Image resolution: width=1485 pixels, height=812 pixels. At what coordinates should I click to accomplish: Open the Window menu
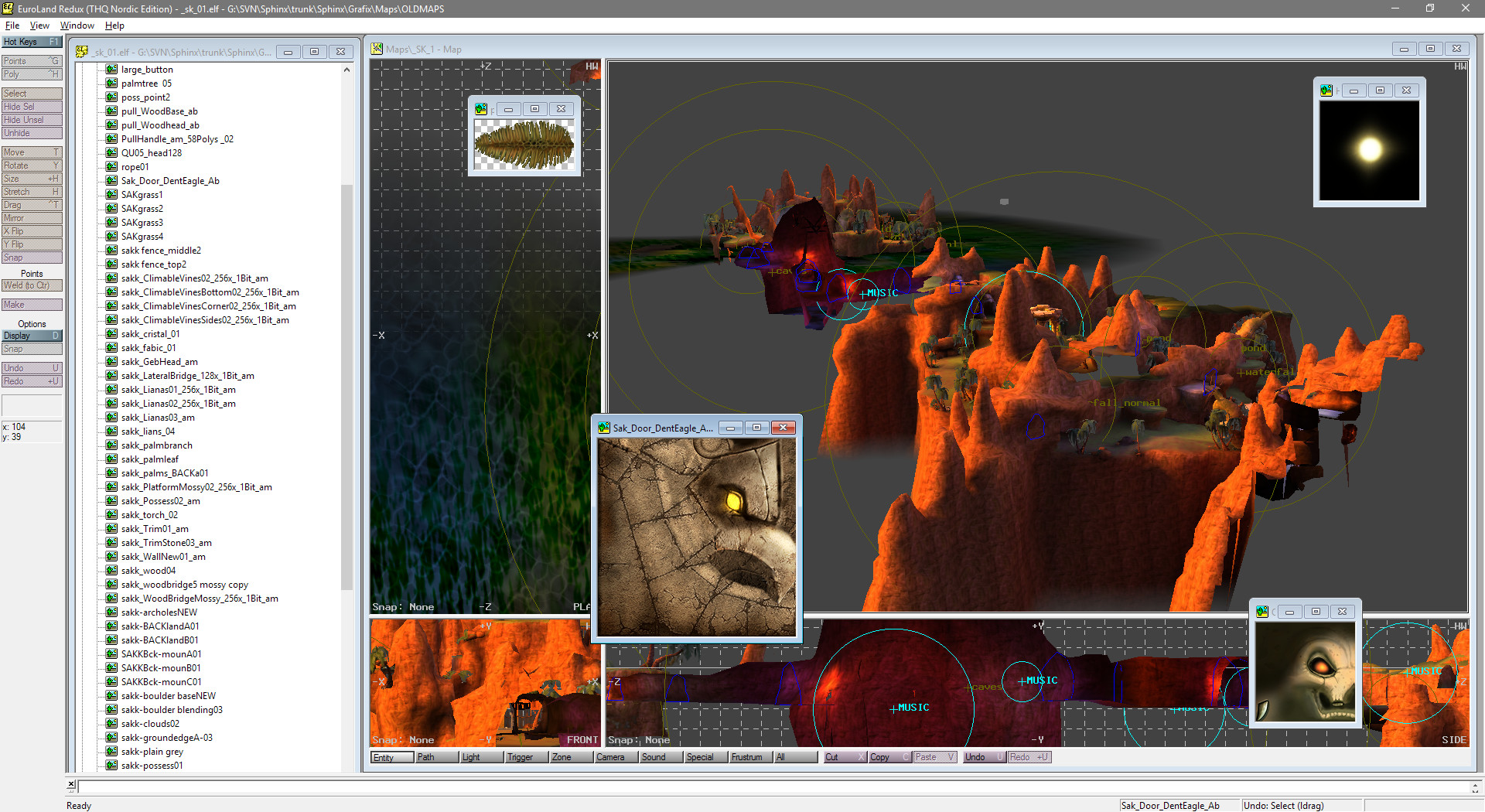(x=77, y=25)
